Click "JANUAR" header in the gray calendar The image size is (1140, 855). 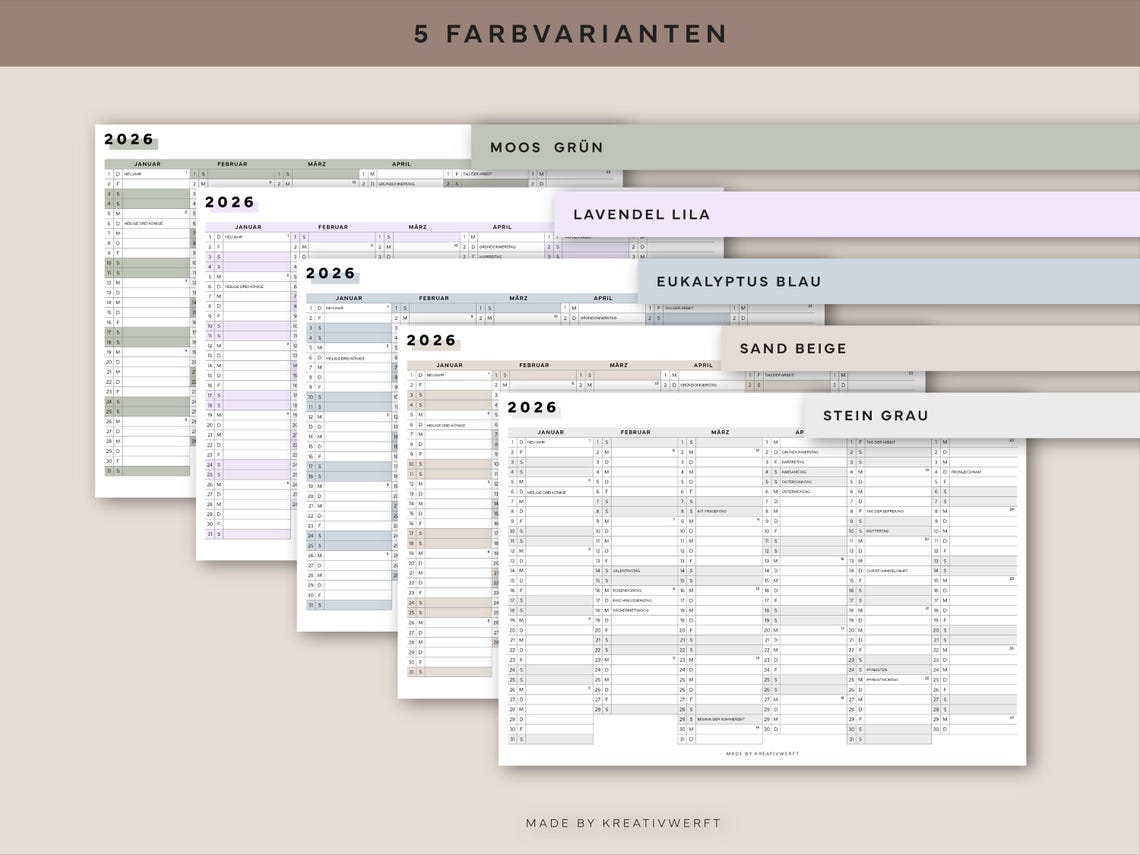pyautogui.click(x=550, y=432)
